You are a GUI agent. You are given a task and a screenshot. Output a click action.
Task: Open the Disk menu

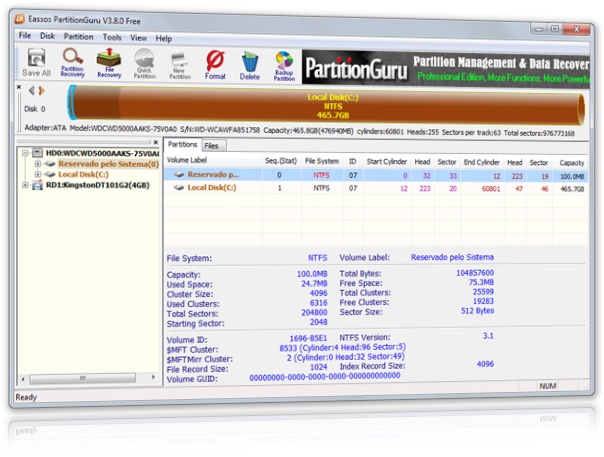[47, 36]
